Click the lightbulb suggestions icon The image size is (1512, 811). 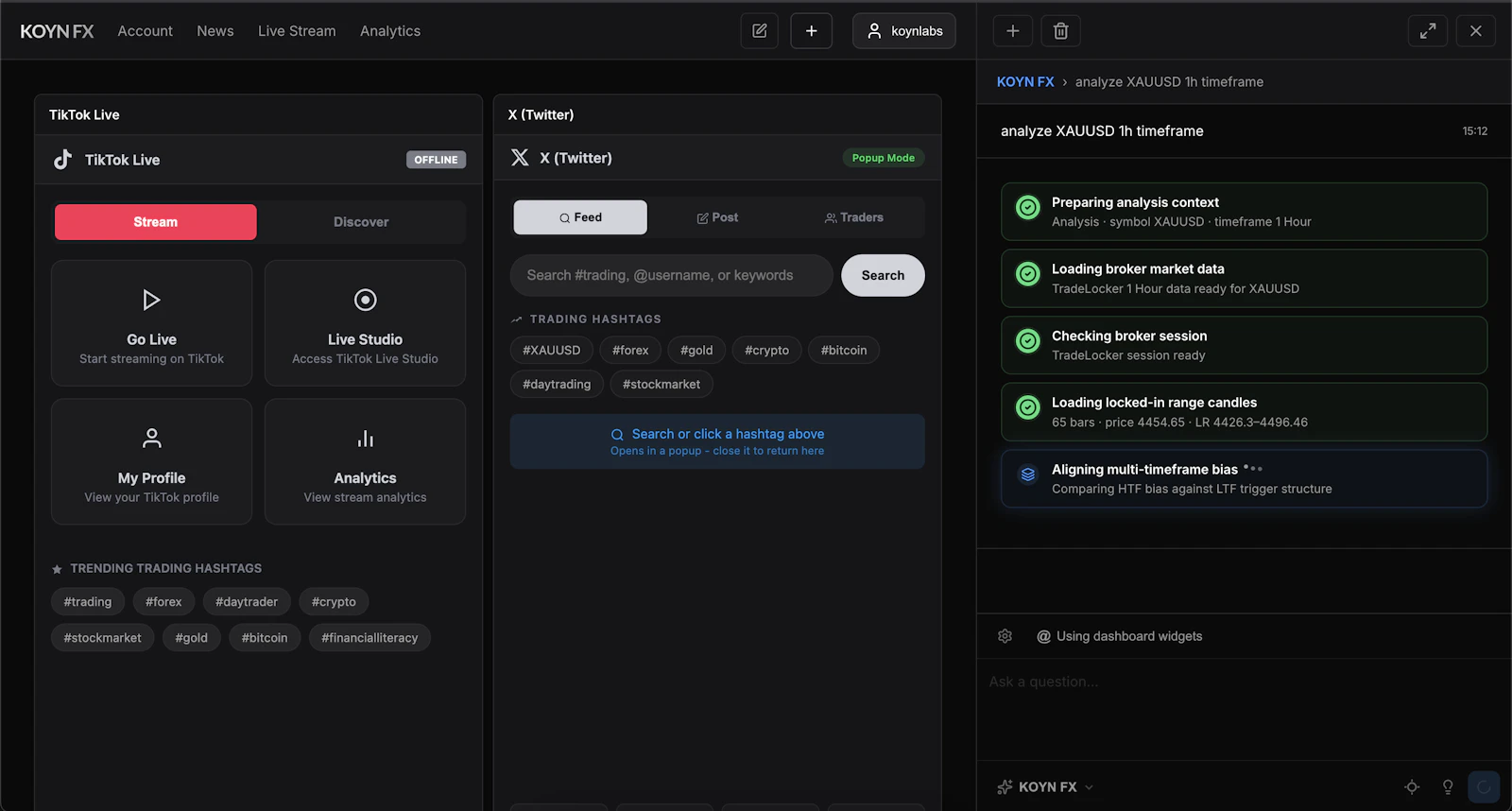tap(1448, 786)
